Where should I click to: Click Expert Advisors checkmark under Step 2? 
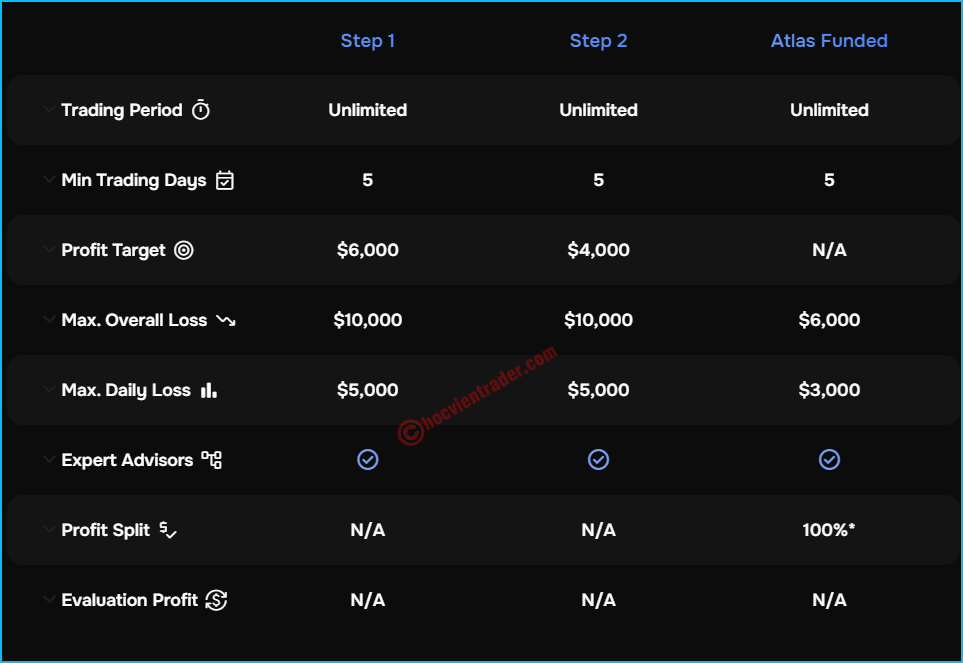tap(598, 459)
